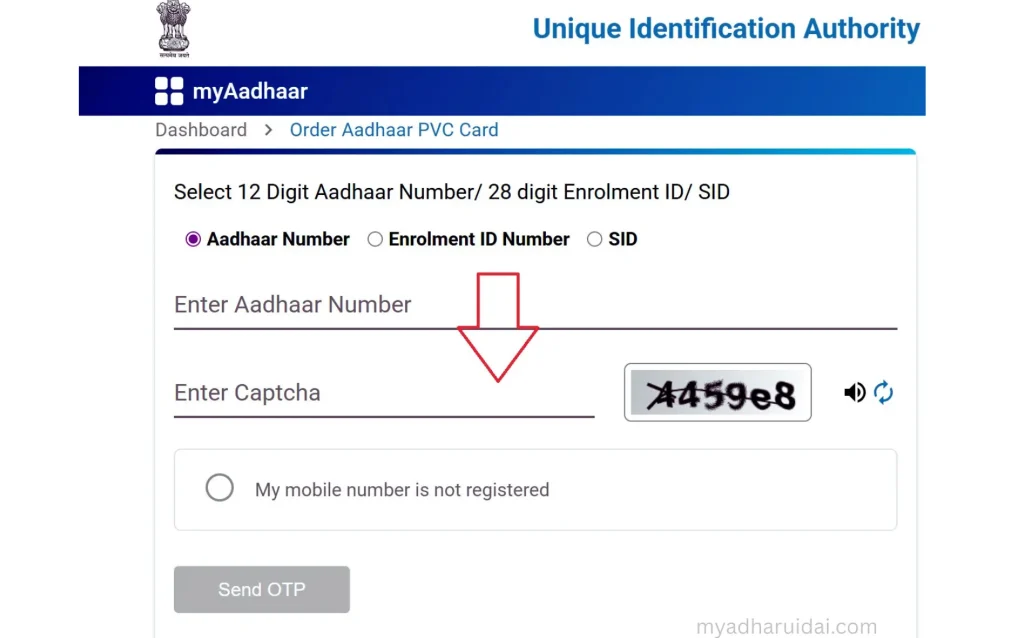Click the heading 'Select 12 Digit Aadhaar Number'

451,192
